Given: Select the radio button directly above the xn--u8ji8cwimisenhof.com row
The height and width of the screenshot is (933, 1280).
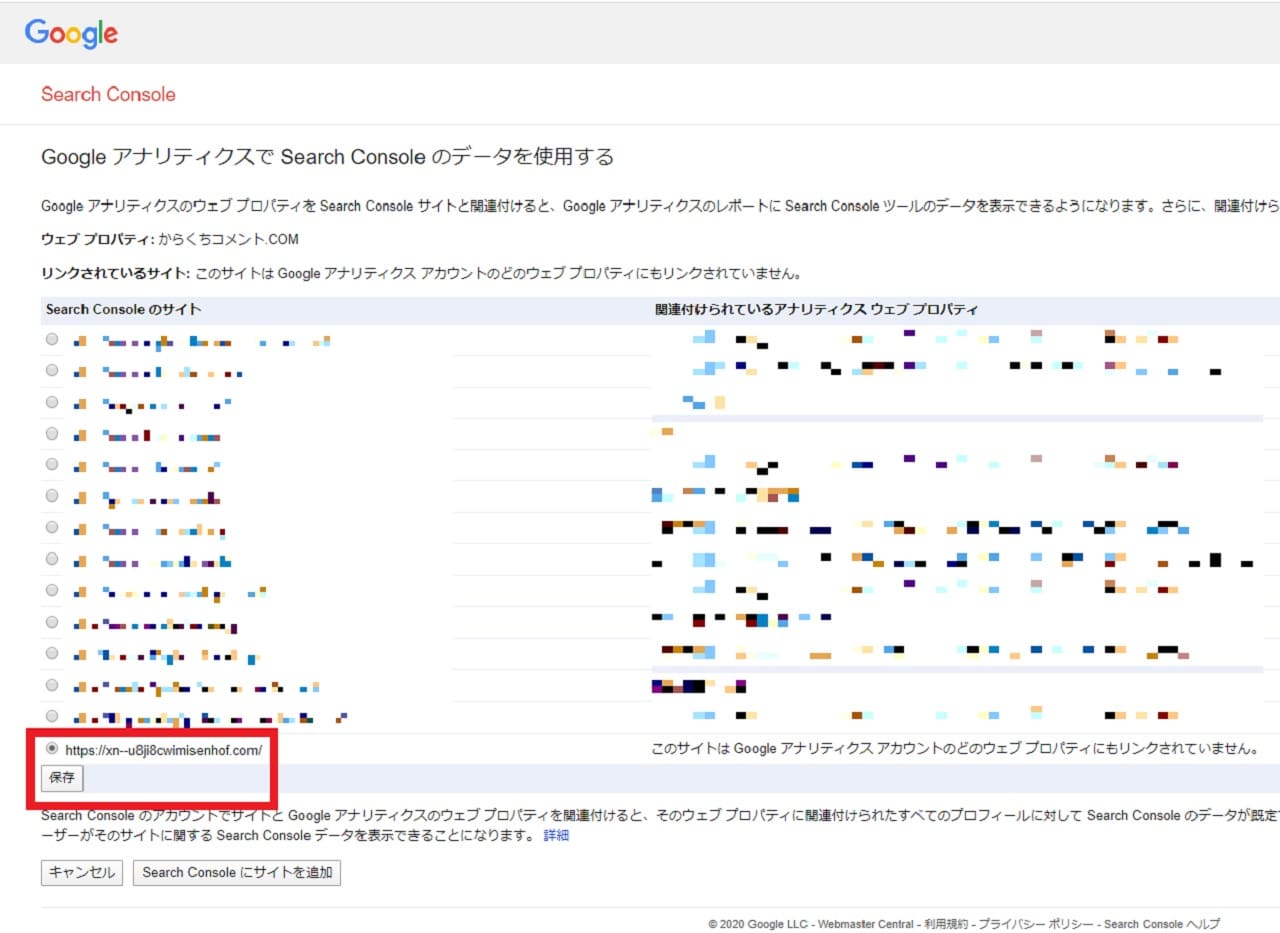Looking at the screenshot, I should tap(52, 716).
